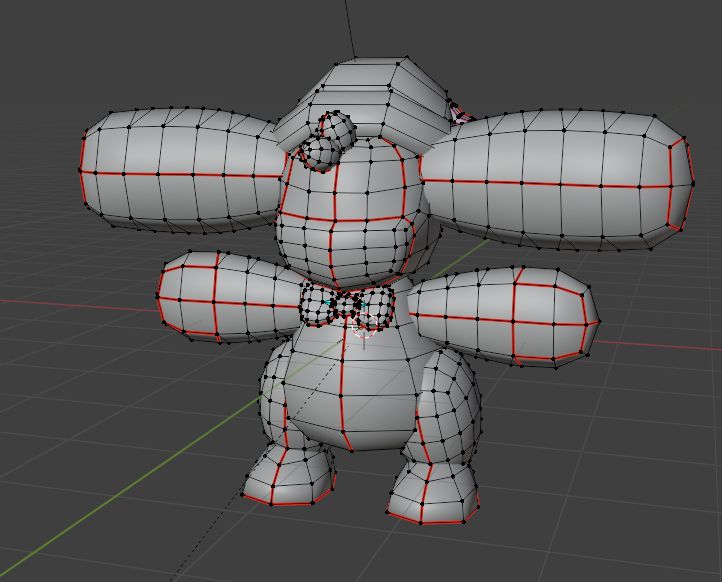
Task: Click the 3D cursor below the bow tie
Action: (x=364, y=324)
